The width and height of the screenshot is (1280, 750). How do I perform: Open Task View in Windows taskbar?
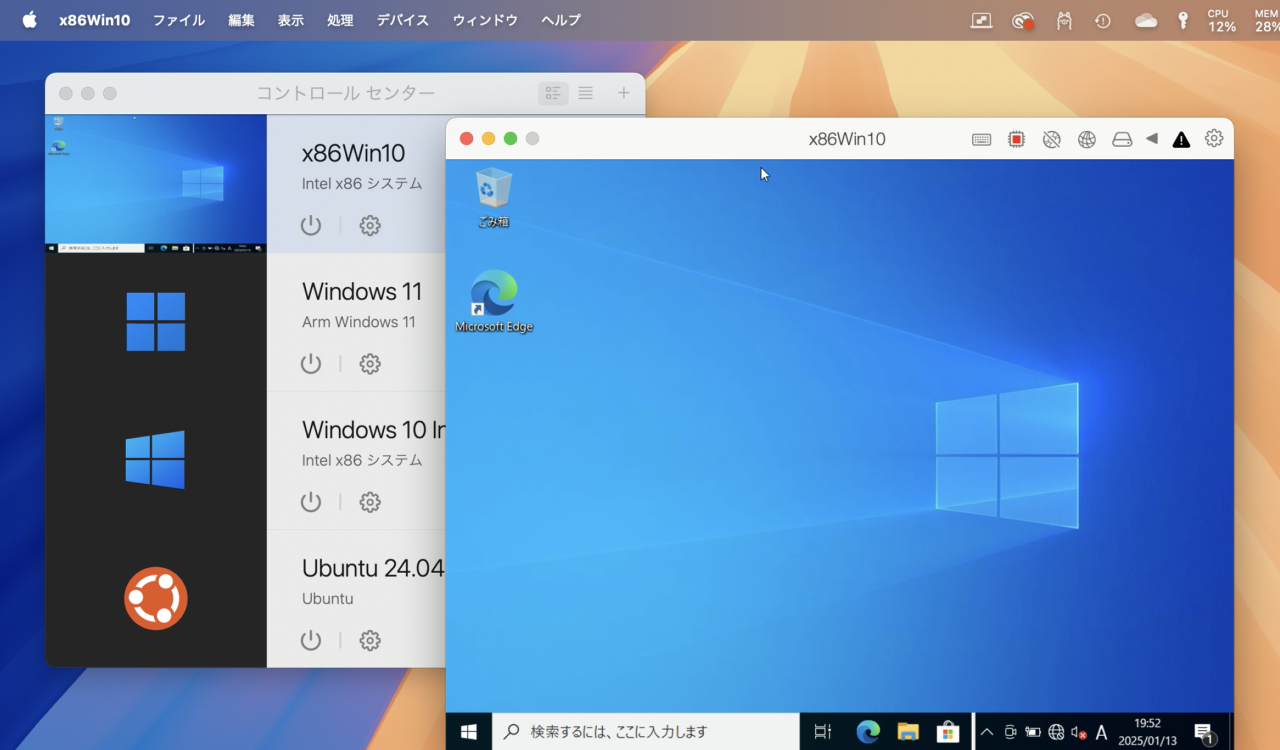click(x=823, y=732)
